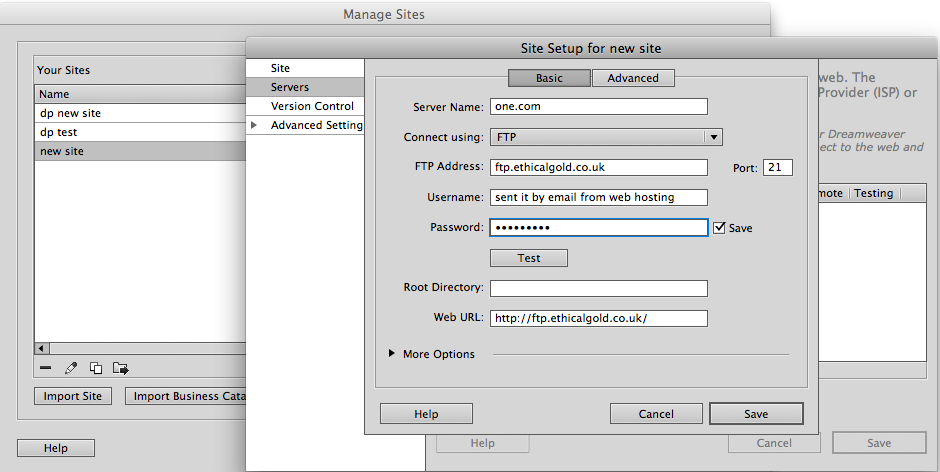940x472 pixels.
Task: Click the export site folder icon
Action: pos(121,368)
